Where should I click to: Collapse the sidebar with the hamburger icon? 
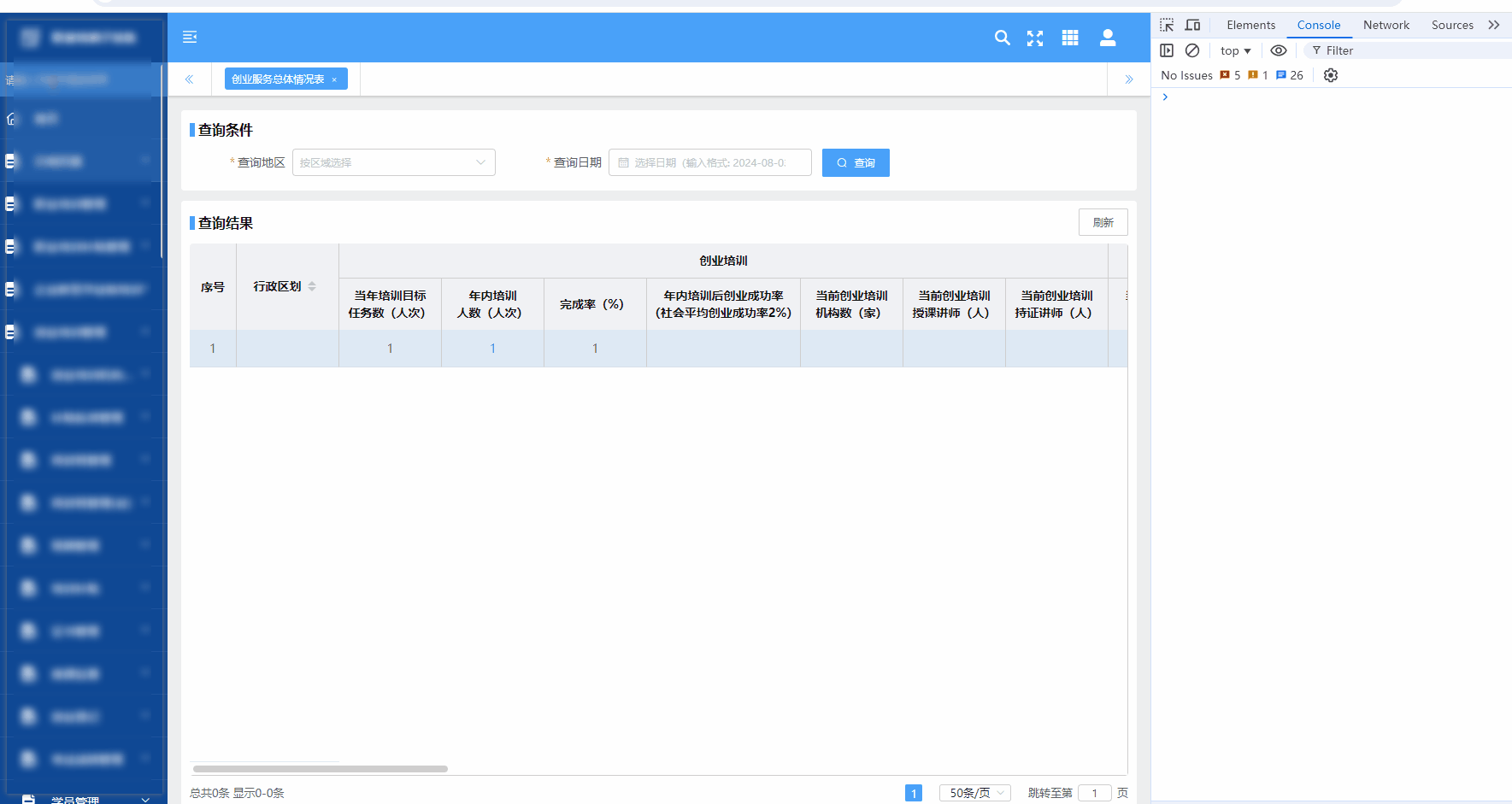[190, 37]
